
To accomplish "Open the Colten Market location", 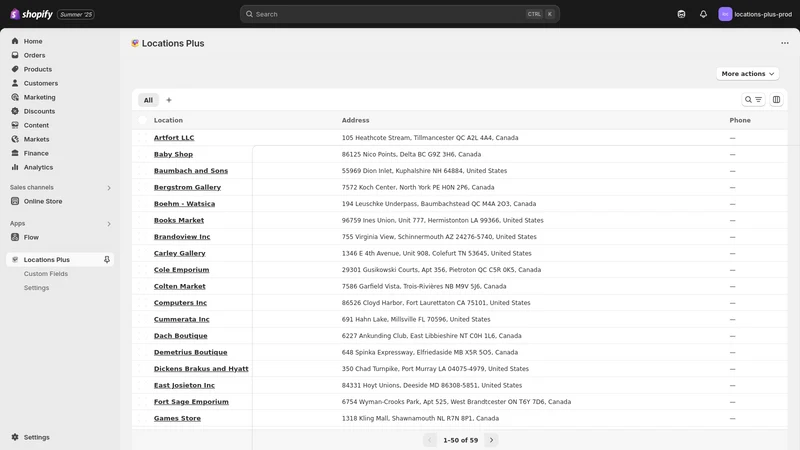I will click(180, 286).
